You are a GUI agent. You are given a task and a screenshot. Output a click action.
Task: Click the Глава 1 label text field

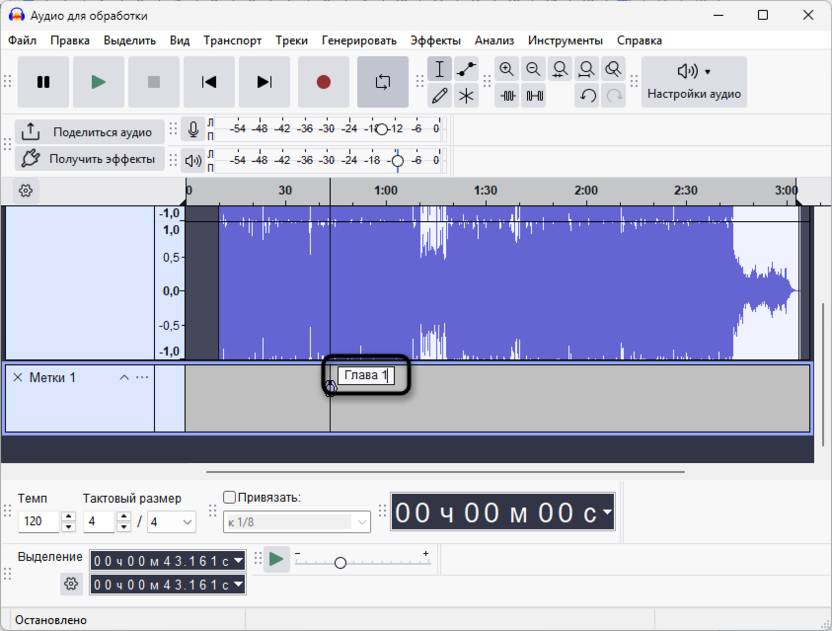click(x=365, y=376)
